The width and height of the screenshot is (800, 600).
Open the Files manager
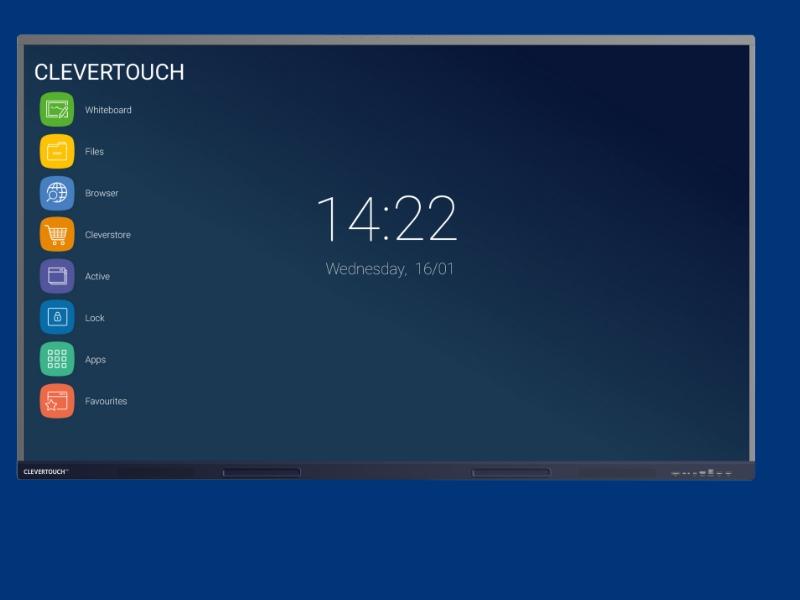tap(55, 151)
